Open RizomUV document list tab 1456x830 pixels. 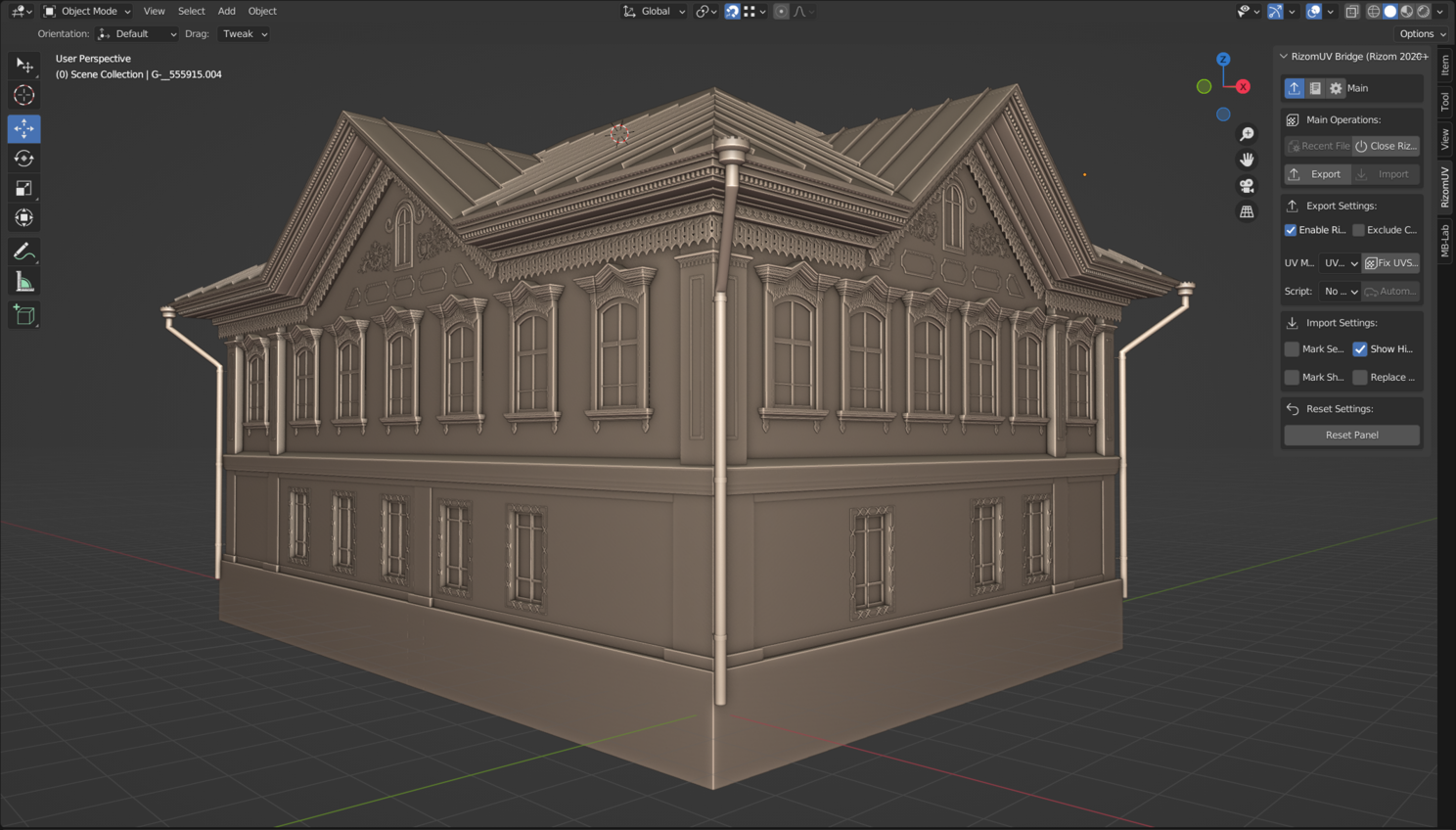coord(1315,88)
